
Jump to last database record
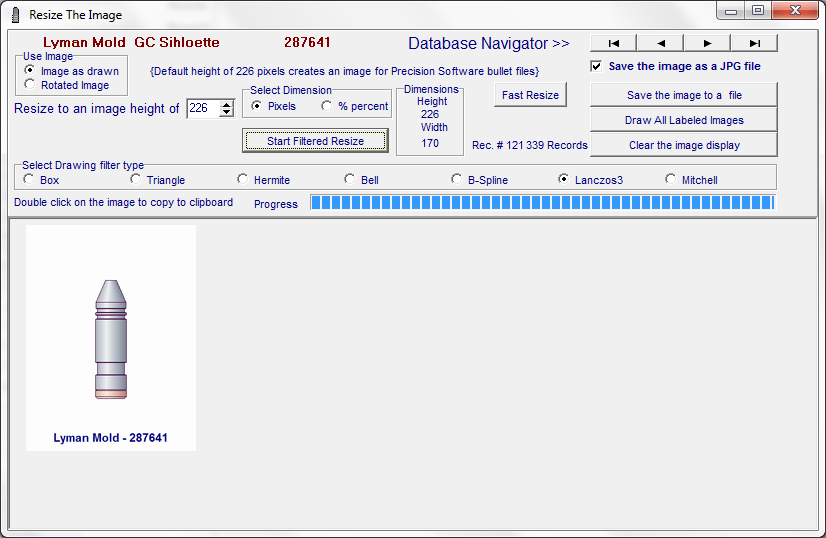[x=754, y=43]
